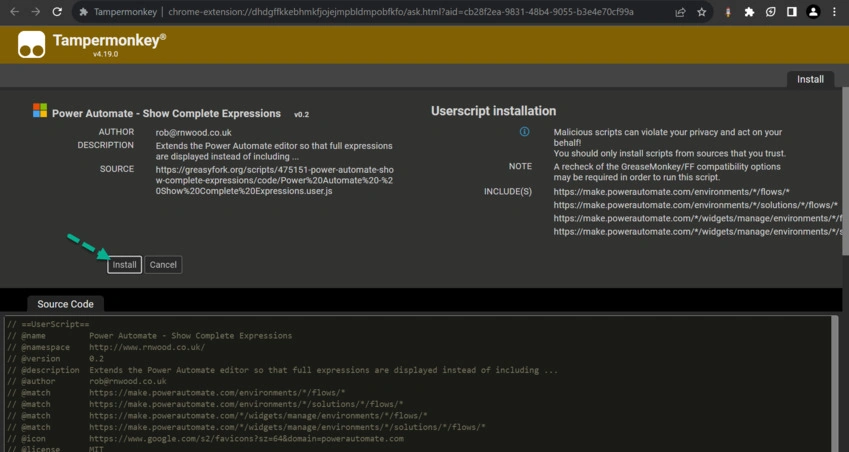849x452 pixels.
Task: Click the blue info icon
Action: (x=524, y=132)
